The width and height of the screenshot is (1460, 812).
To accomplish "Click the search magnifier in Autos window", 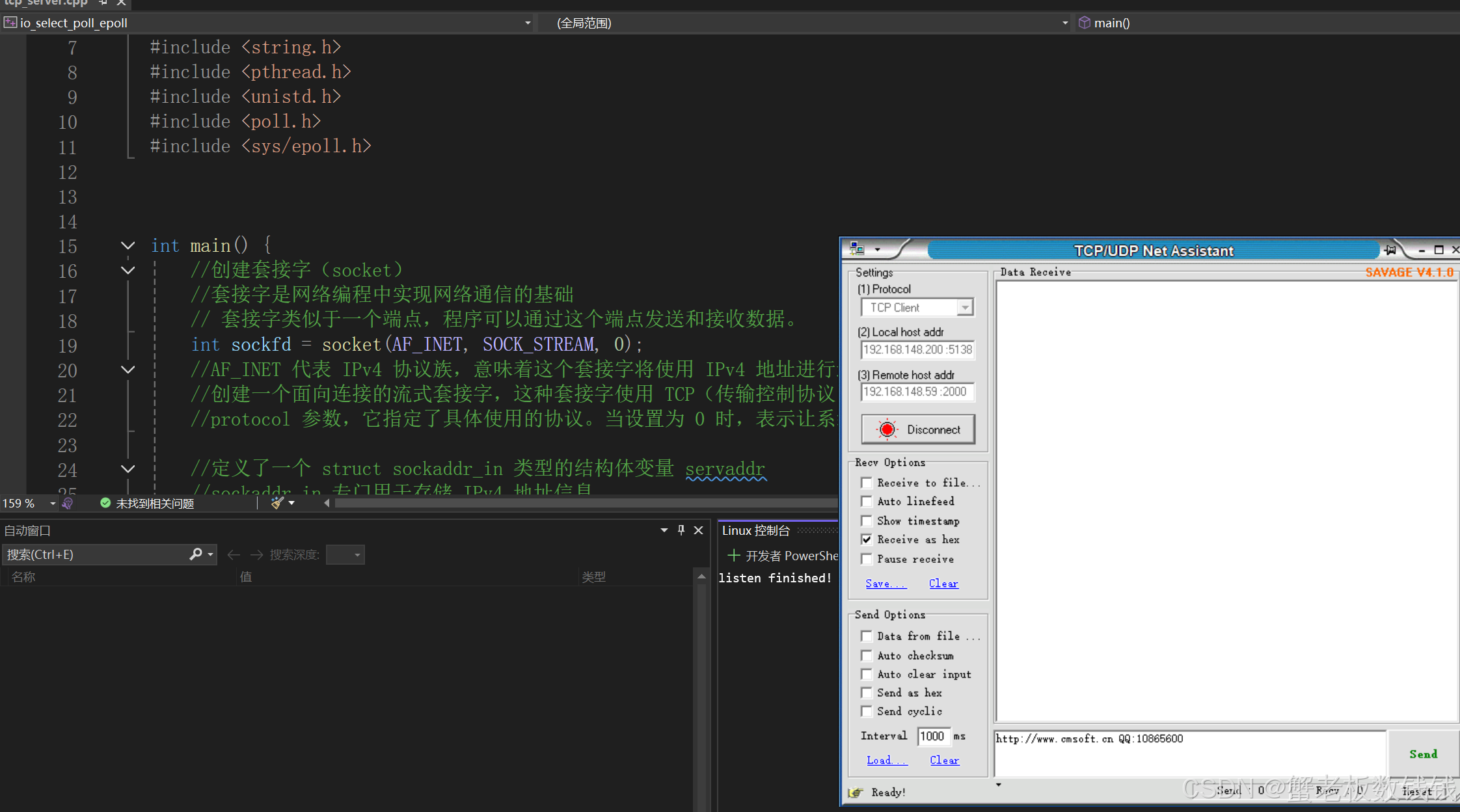I will pyautogui.click(x=195, y=554).
